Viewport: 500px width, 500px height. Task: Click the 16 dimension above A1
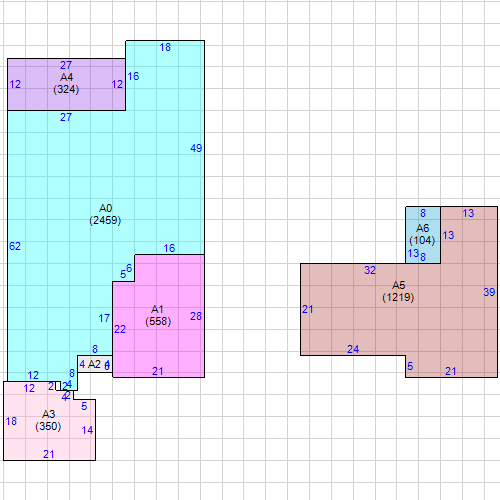click(169, 248)
